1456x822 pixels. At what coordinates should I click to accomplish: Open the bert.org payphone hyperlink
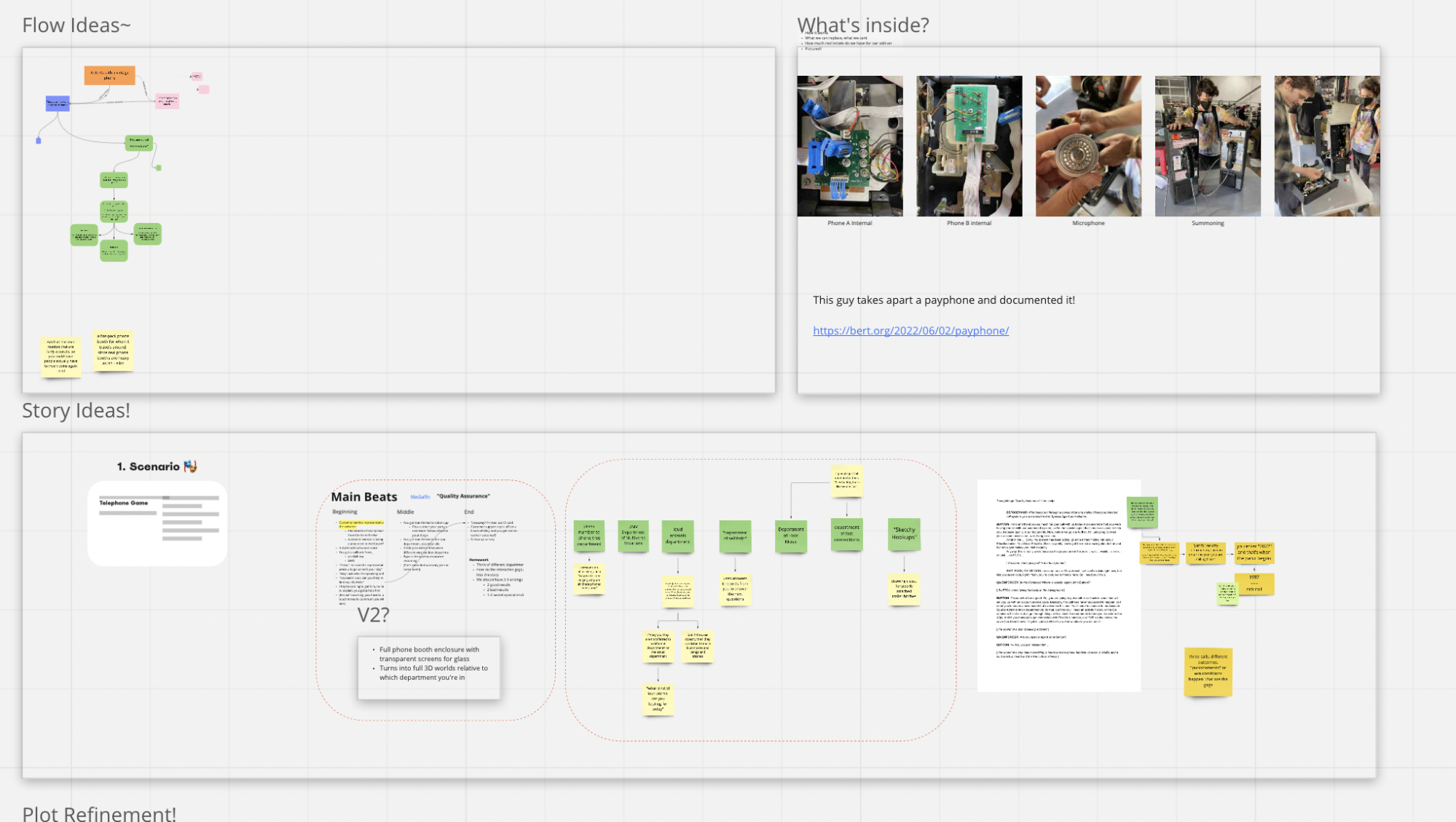(x=910, y=331)
